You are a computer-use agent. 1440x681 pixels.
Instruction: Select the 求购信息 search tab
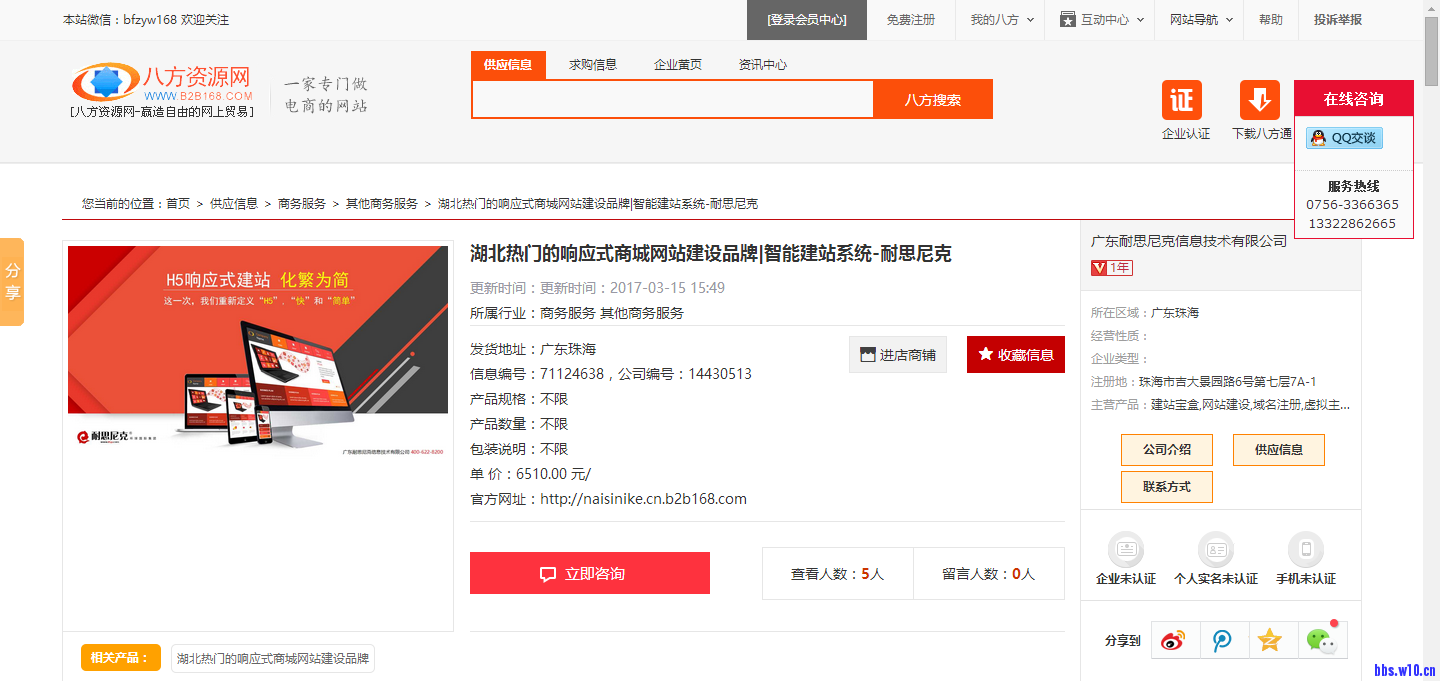tap(593, 65)
